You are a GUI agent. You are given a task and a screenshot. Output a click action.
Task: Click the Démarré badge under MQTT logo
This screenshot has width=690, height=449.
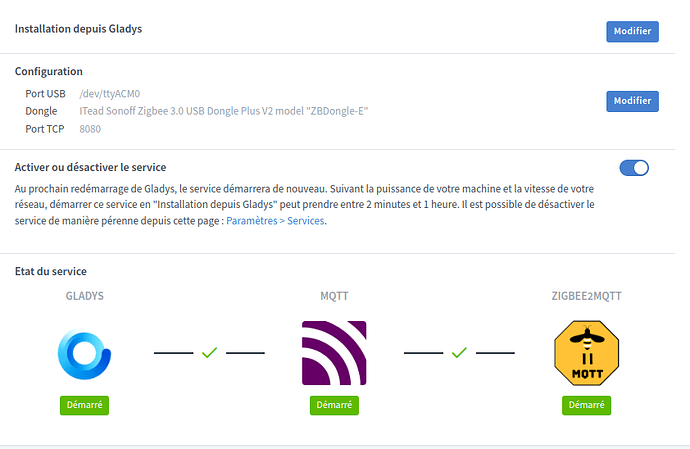tap(334, 405)
